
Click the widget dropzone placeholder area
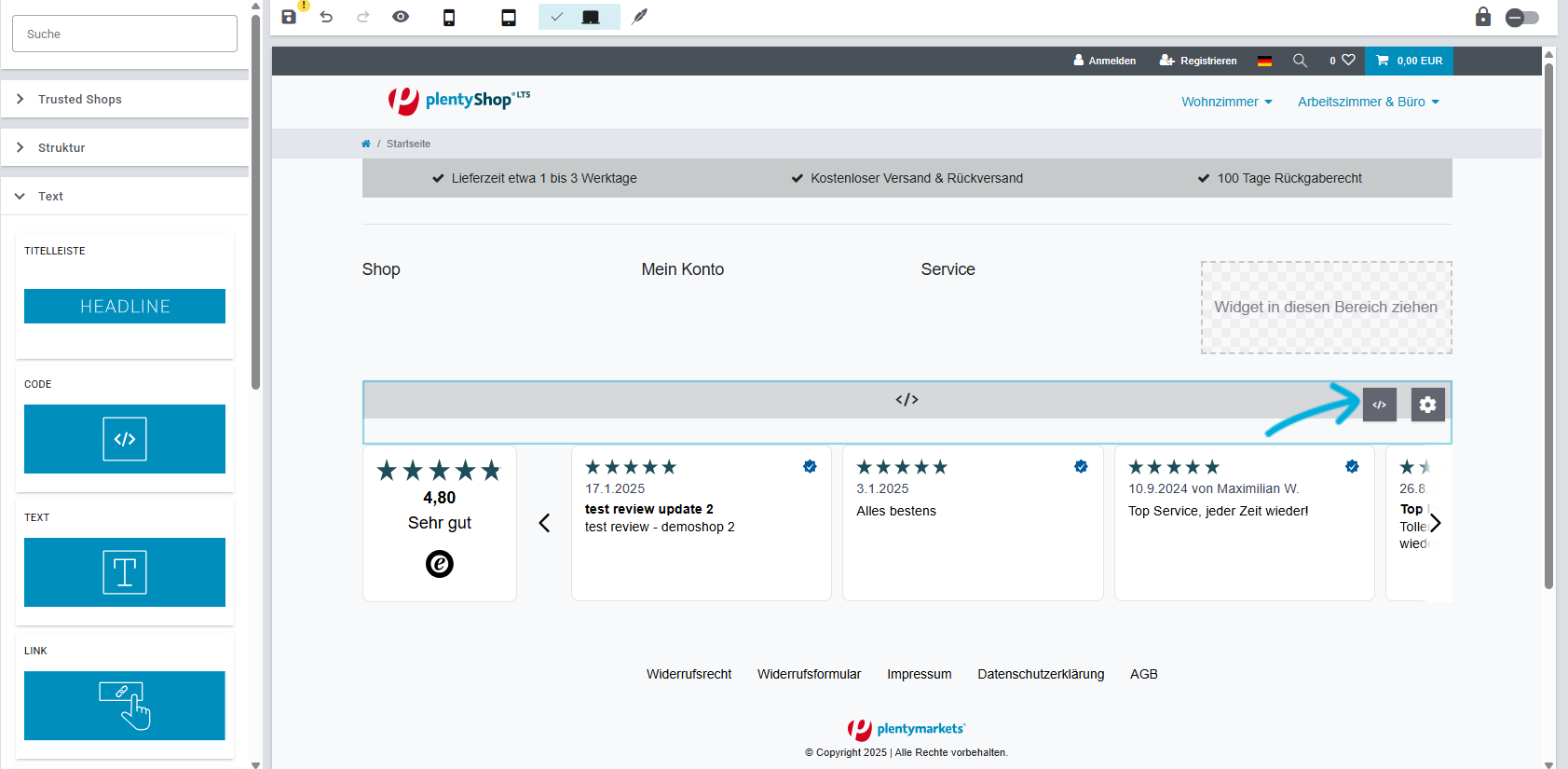1327,308
